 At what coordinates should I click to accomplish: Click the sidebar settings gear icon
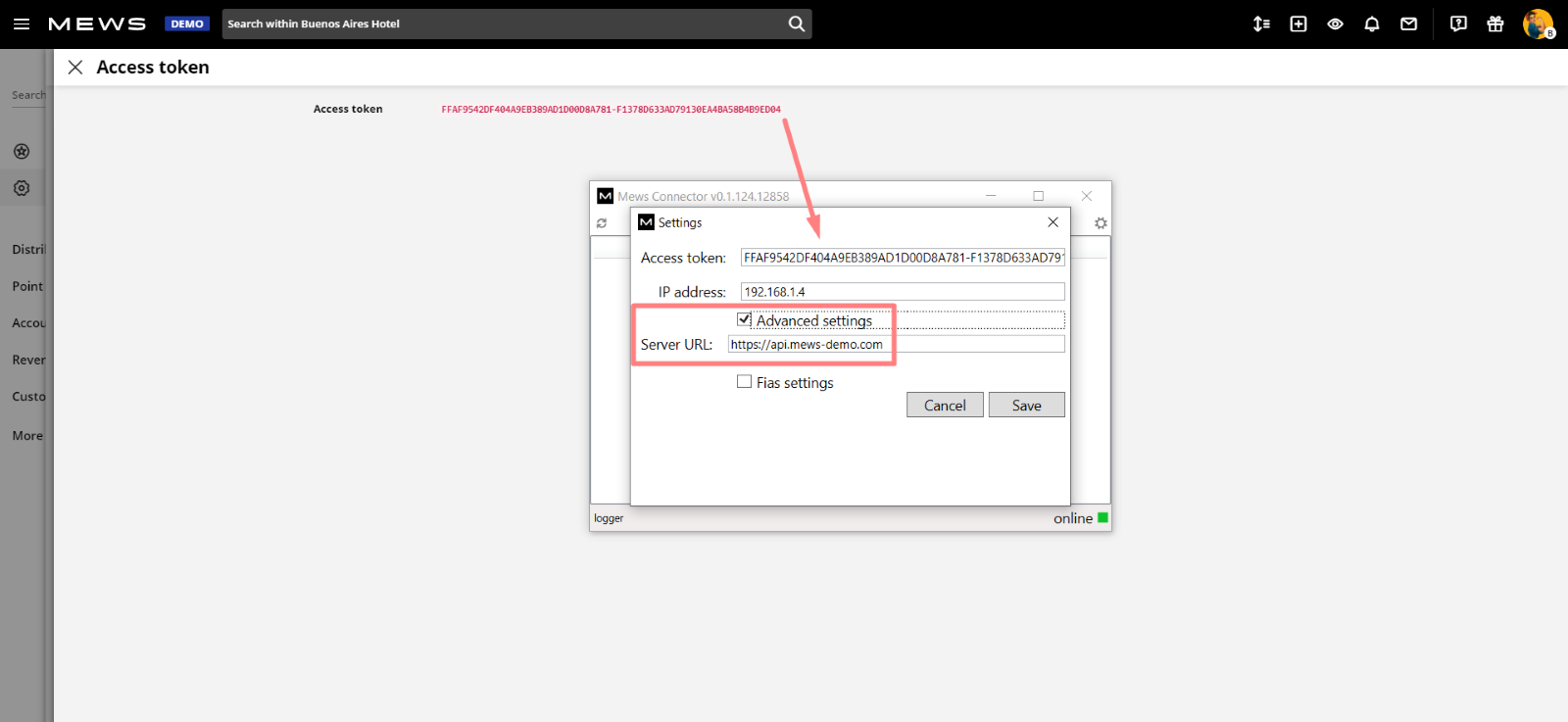22,188
